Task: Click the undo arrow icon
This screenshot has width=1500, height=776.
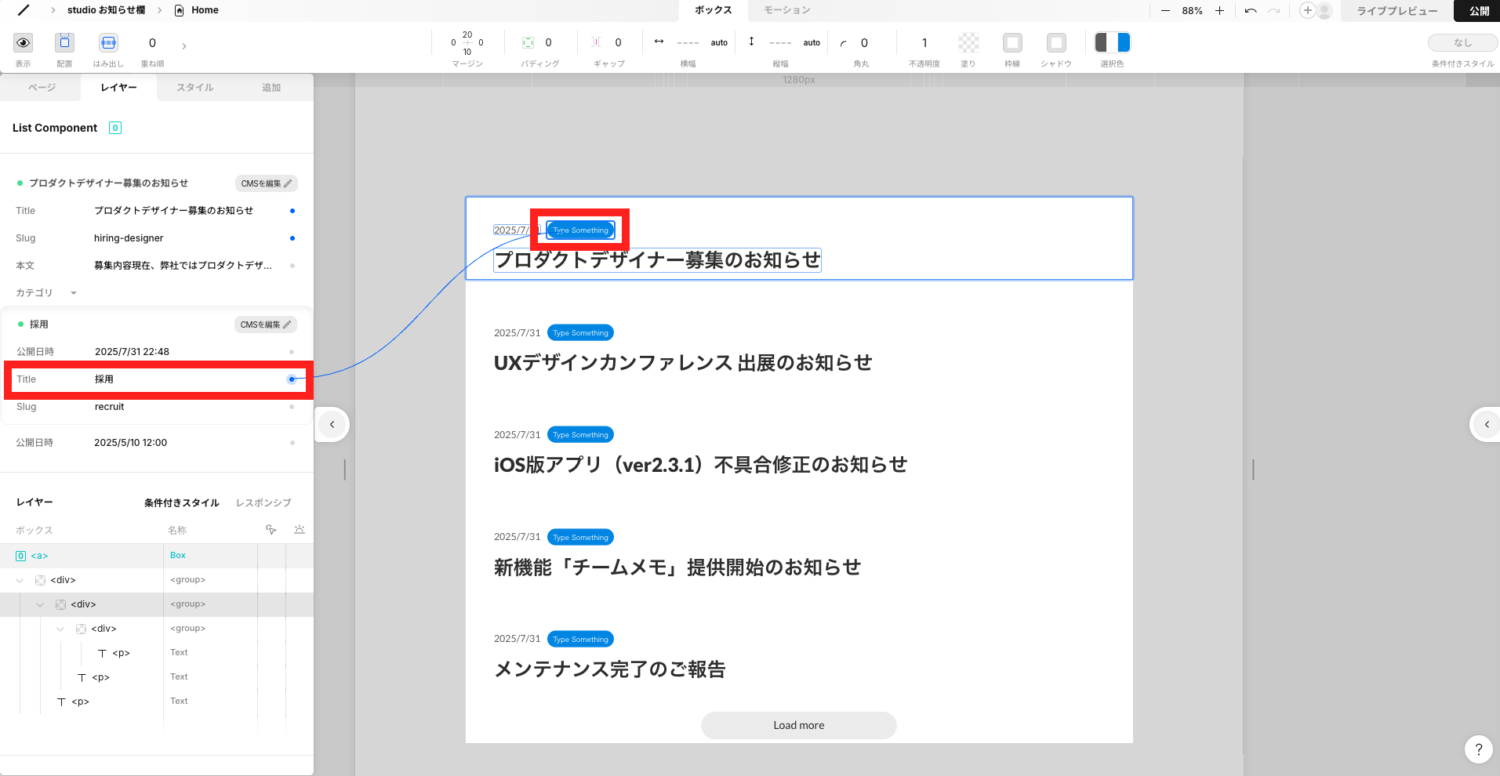Action: tap(1250, 11)
